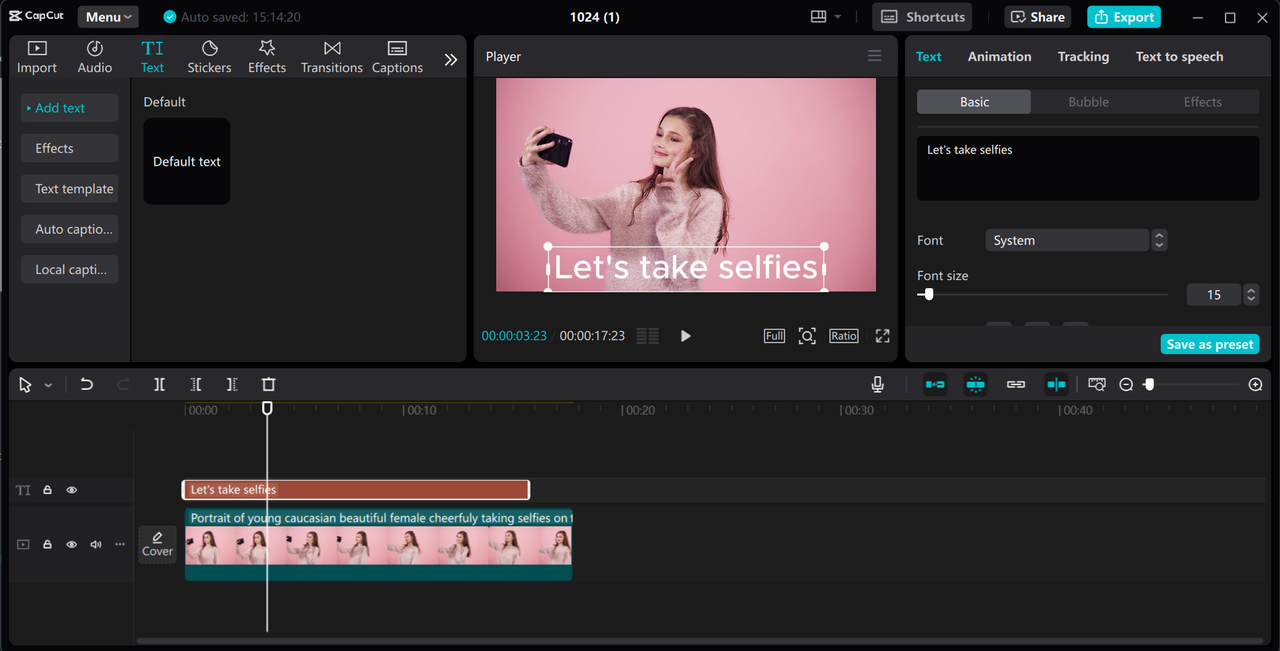Edit the text content field

coord(1088,168)
